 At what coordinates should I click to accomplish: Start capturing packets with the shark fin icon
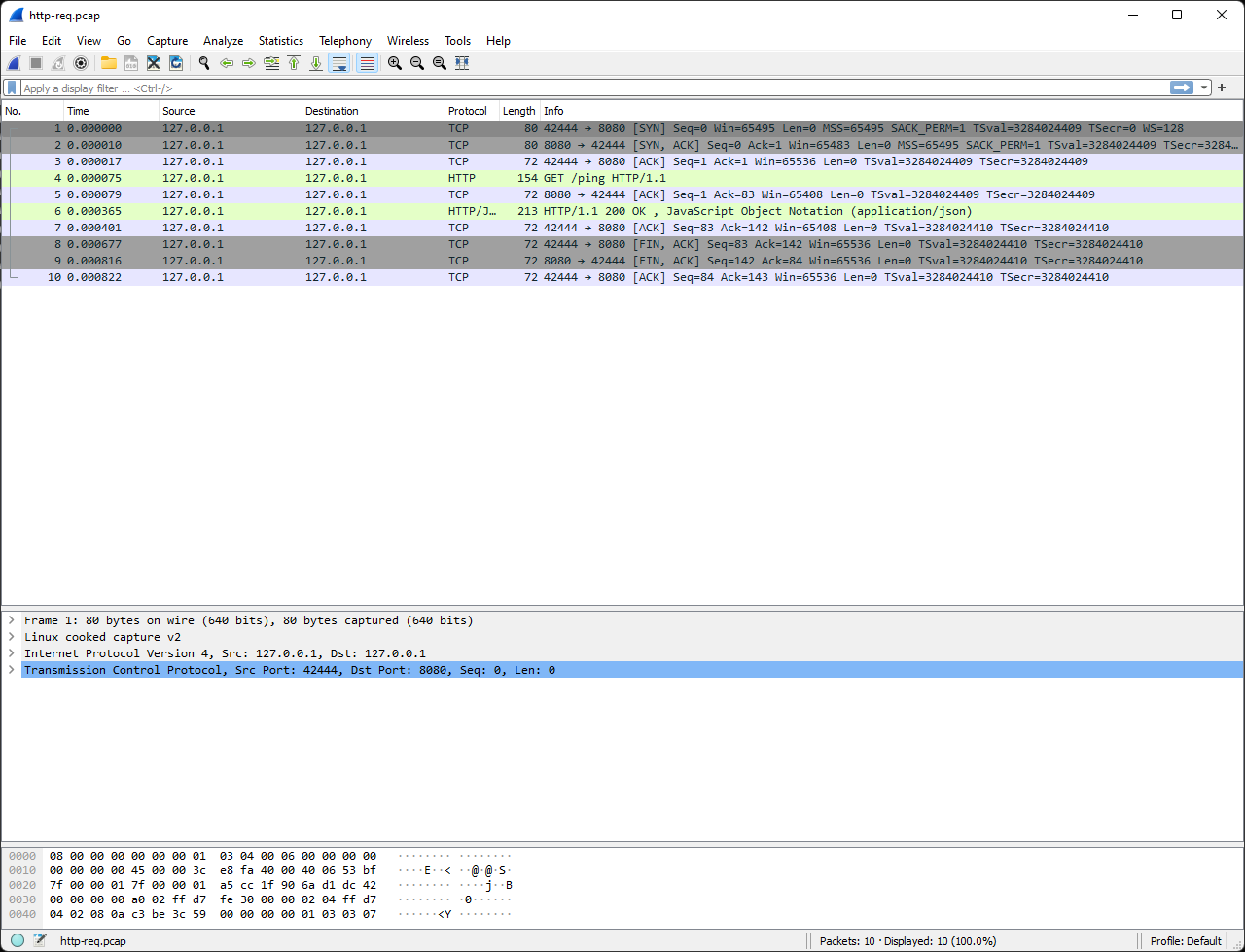point(14,63)
